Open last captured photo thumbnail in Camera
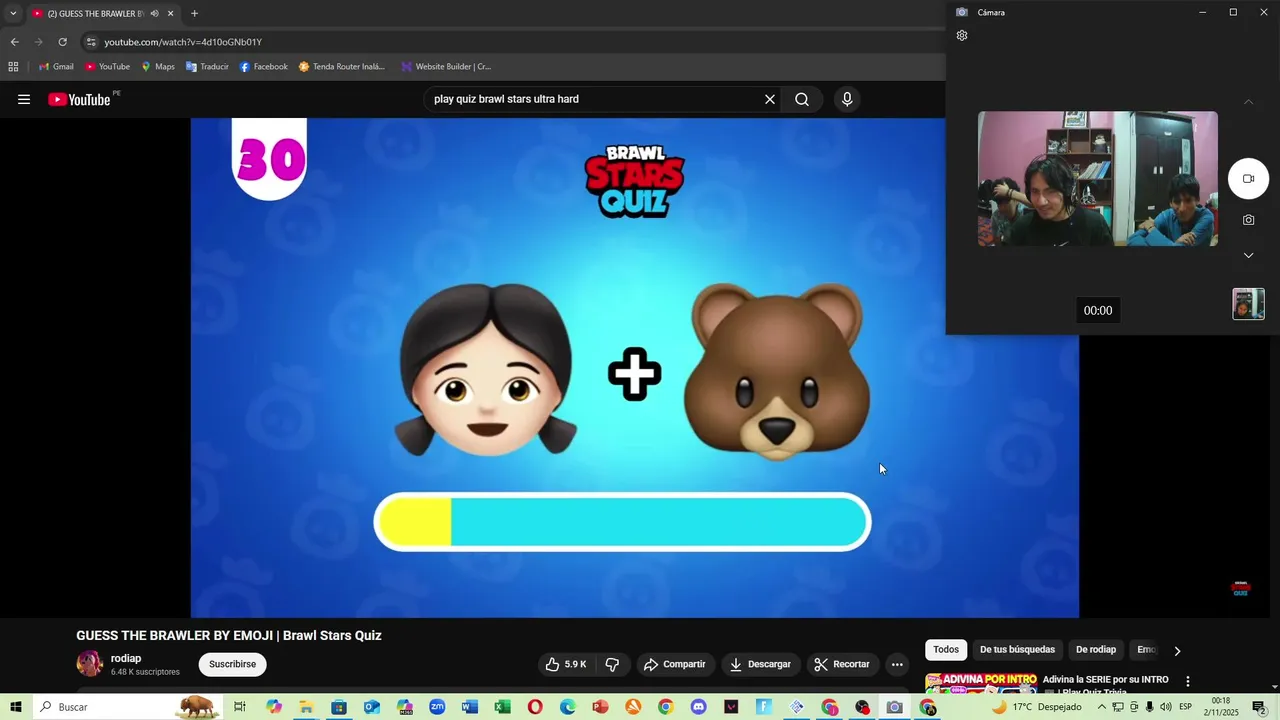This screenshot has height=720, width=1280. 1248,304
